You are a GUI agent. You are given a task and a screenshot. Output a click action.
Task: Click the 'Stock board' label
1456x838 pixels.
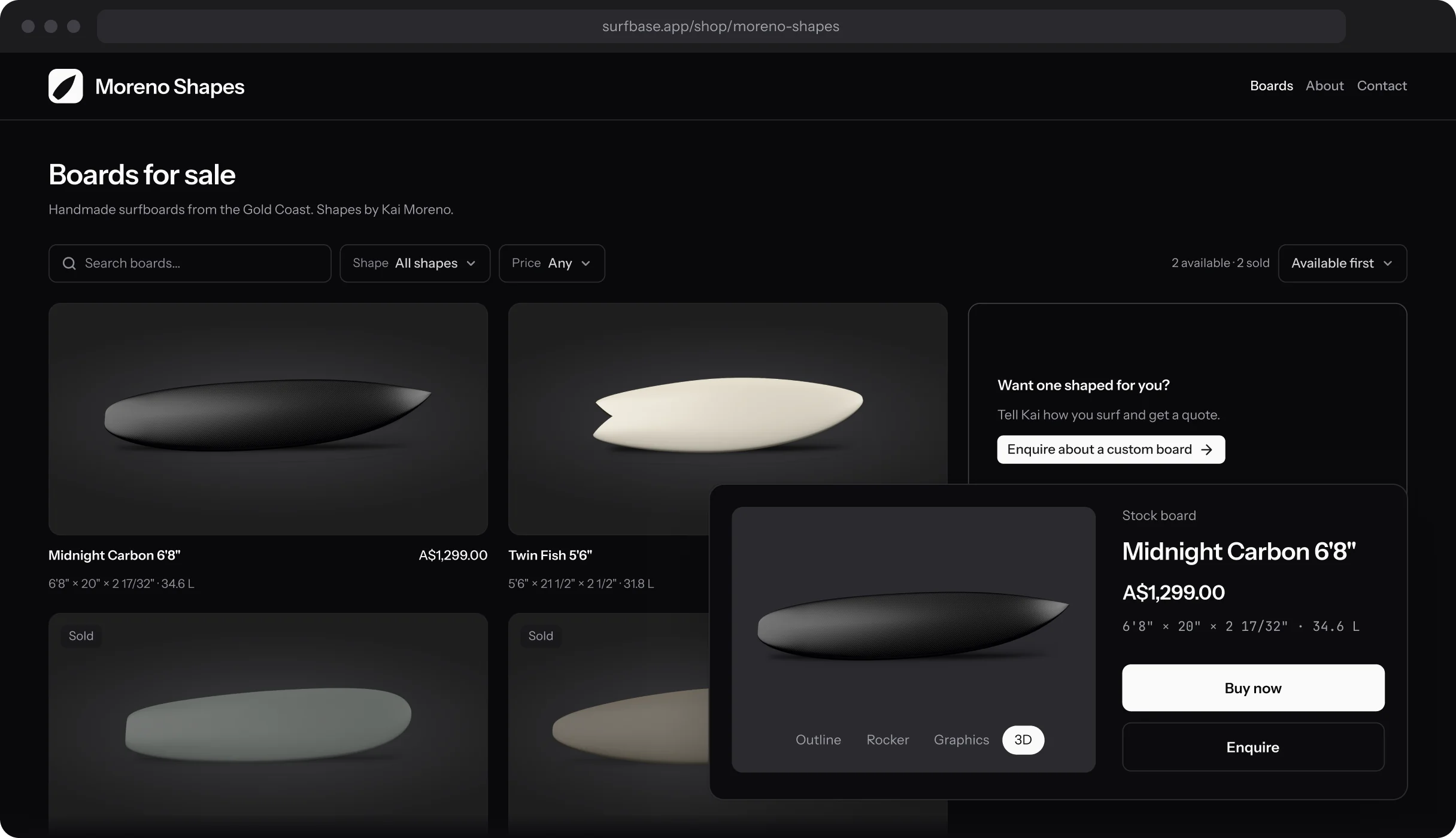[x=1159, y=515]
